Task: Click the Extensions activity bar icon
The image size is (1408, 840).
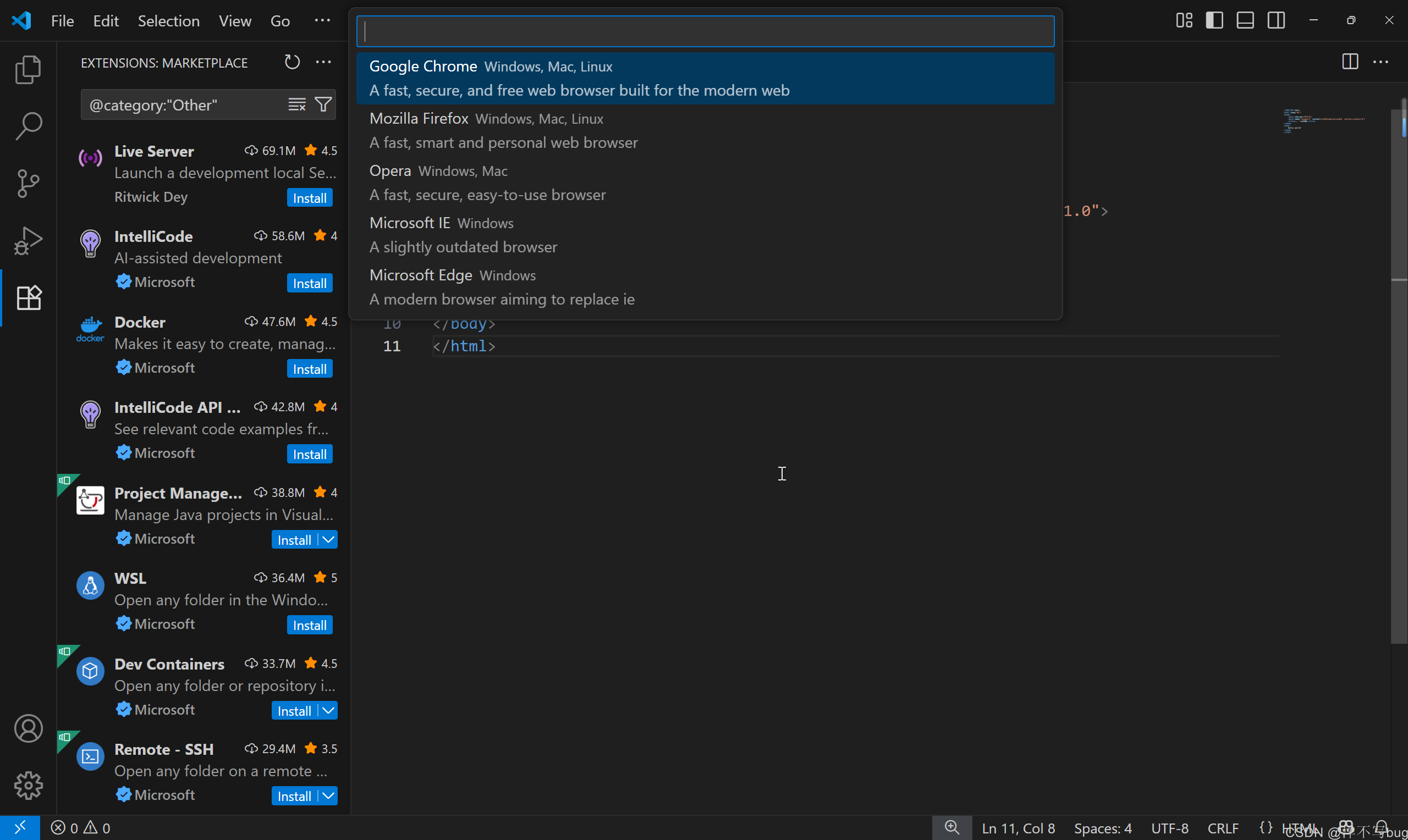Action: coord(28,298)
